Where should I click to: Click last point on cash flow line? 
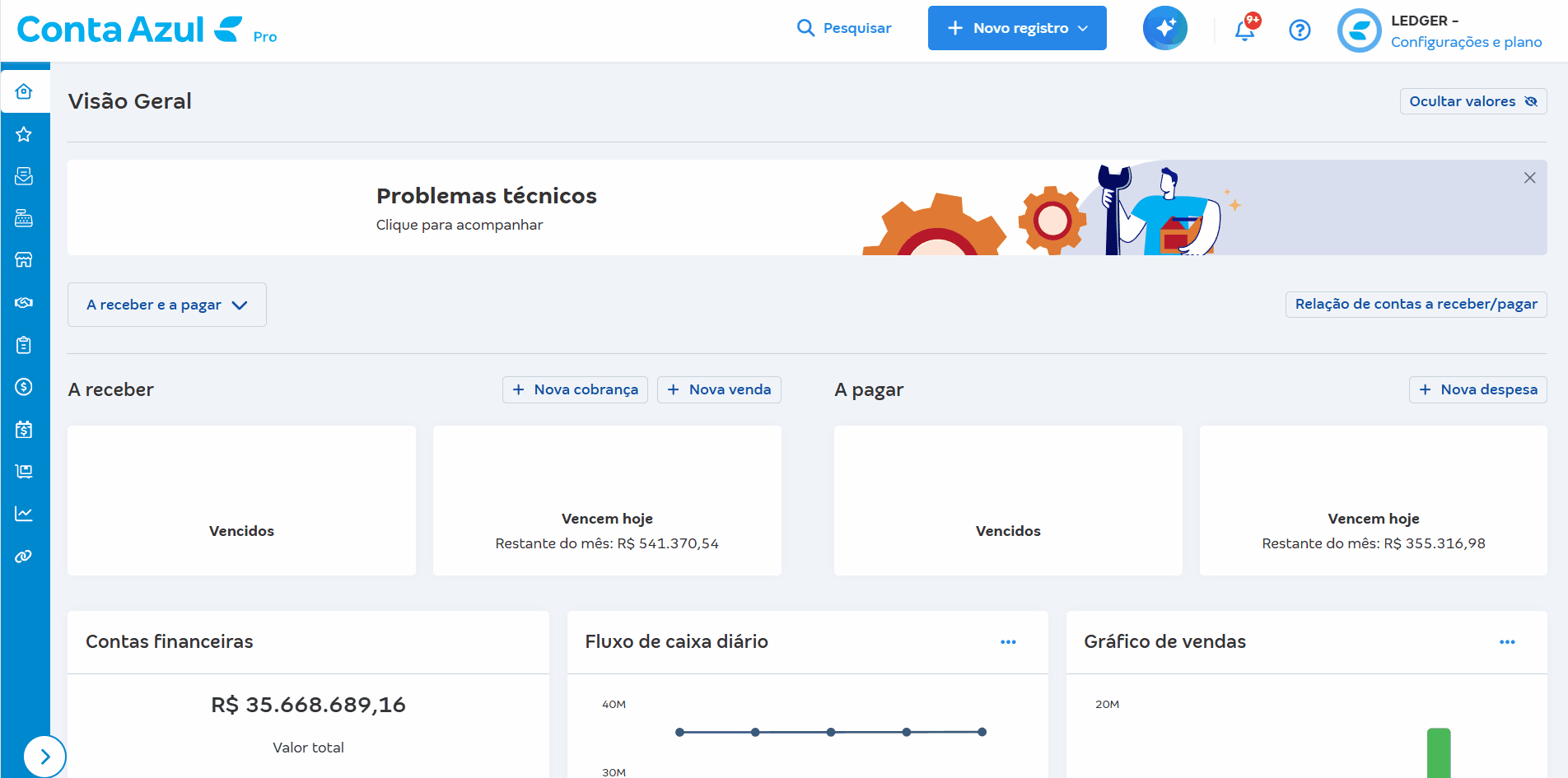point(982,732)
